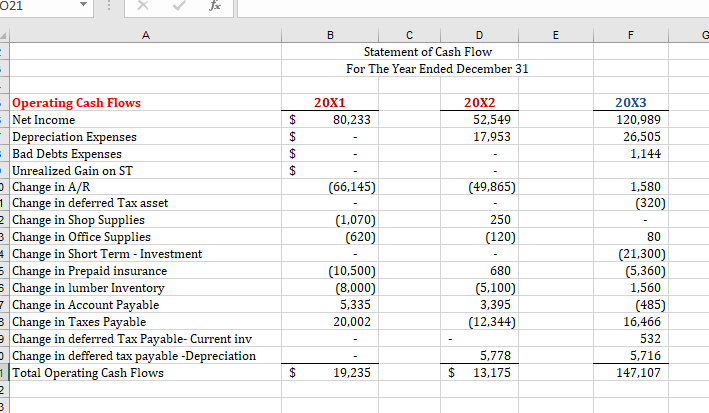Click into the formula bar input

[473, 7]
